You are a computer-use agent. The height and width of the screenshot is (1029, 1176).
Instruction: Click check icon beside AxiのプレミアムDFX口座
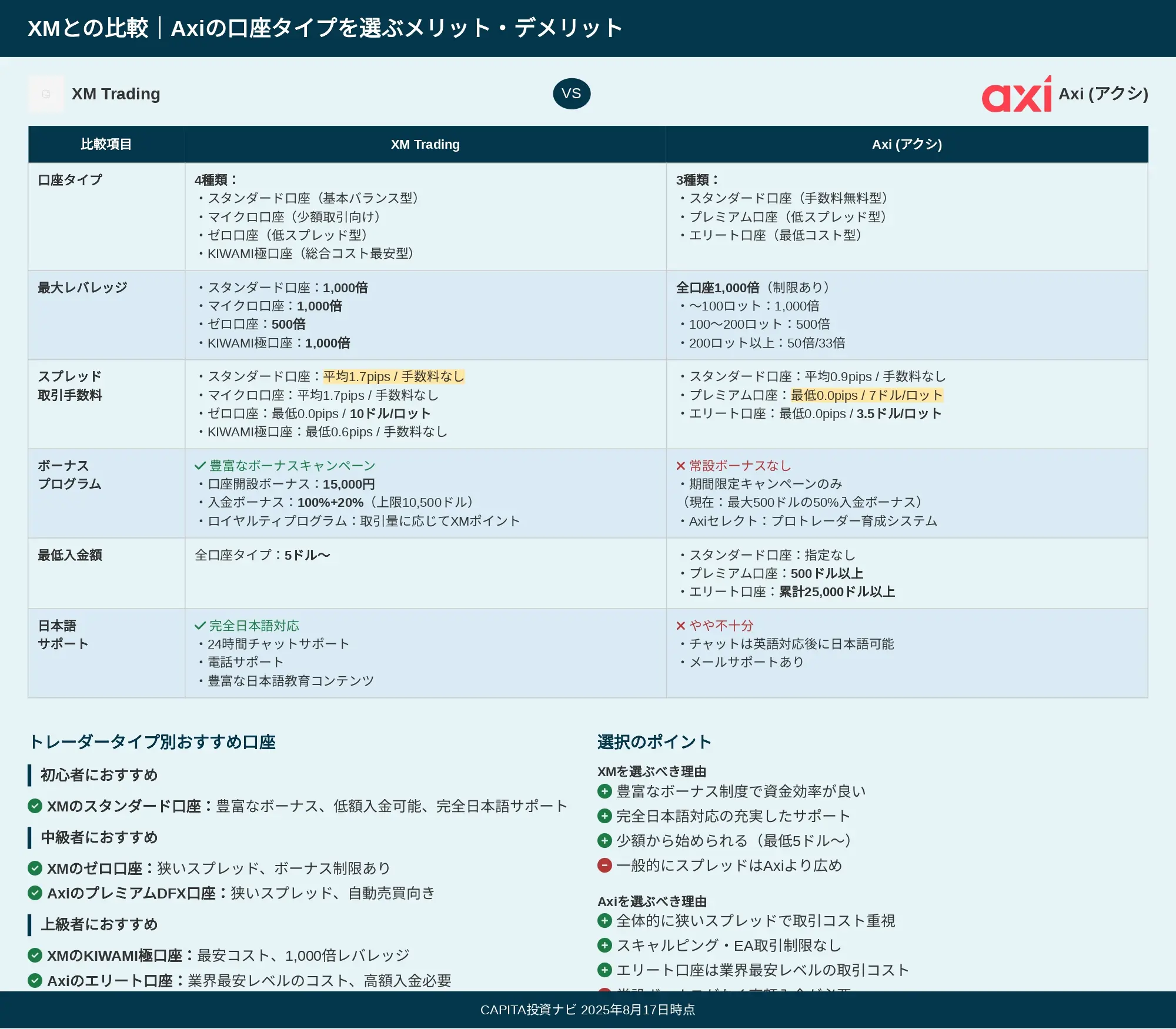[x=35, y=893]
